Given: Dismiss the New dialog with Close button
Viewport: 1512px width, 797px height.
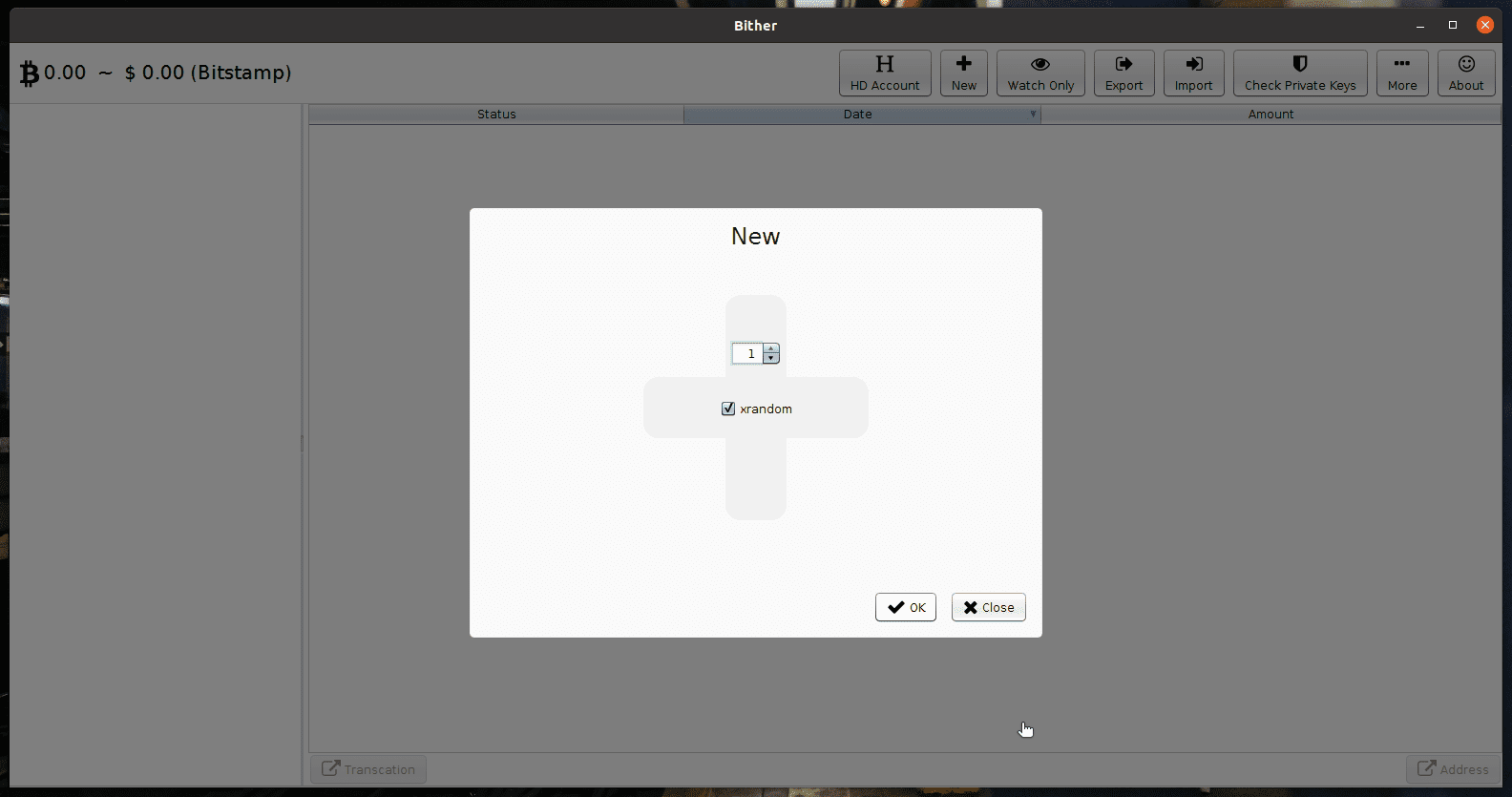Looking at the screenshot, I should coord(988,607).
